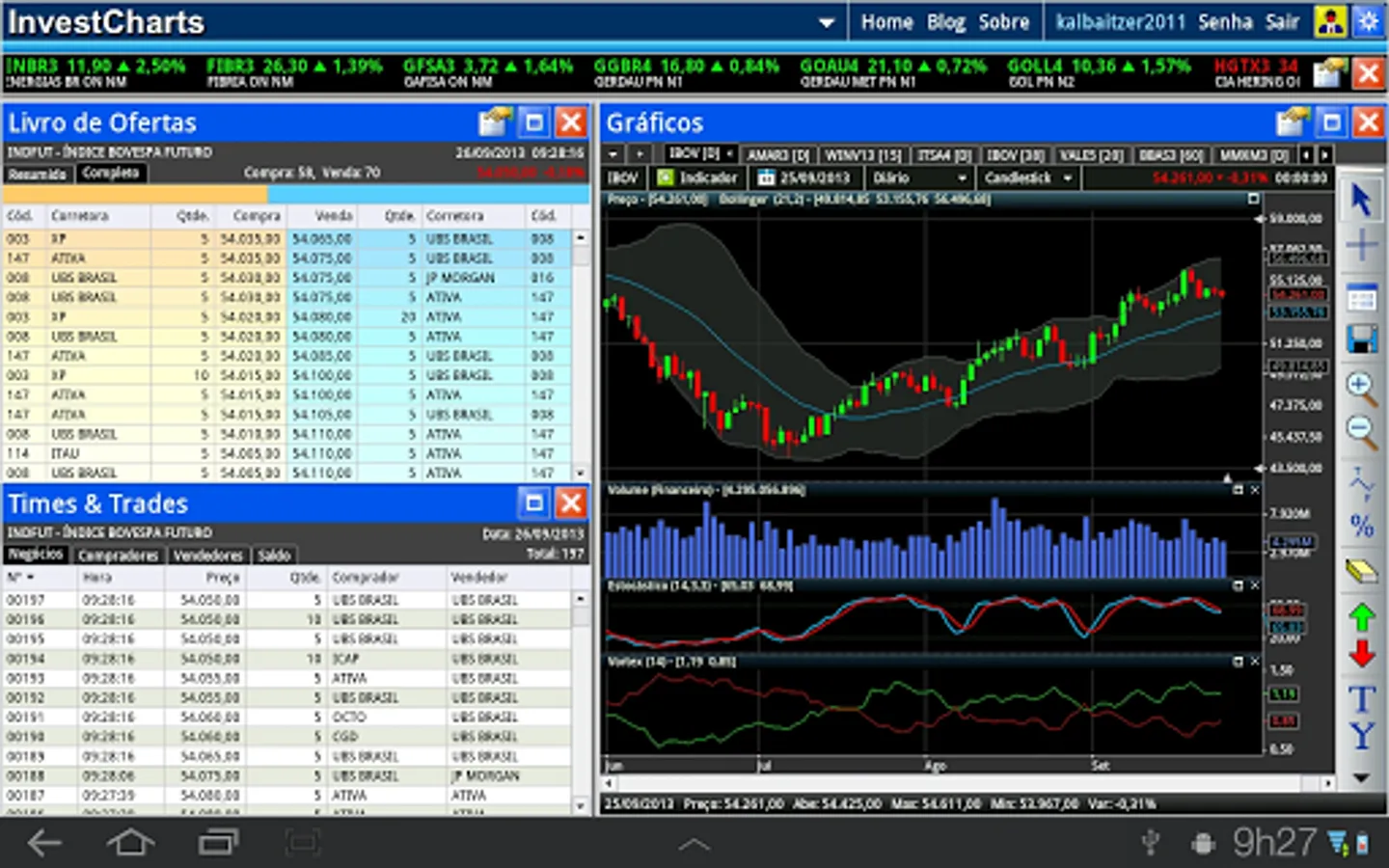
Task: Show previous chart tabs with left arrow
Action: click(1307, 154)
